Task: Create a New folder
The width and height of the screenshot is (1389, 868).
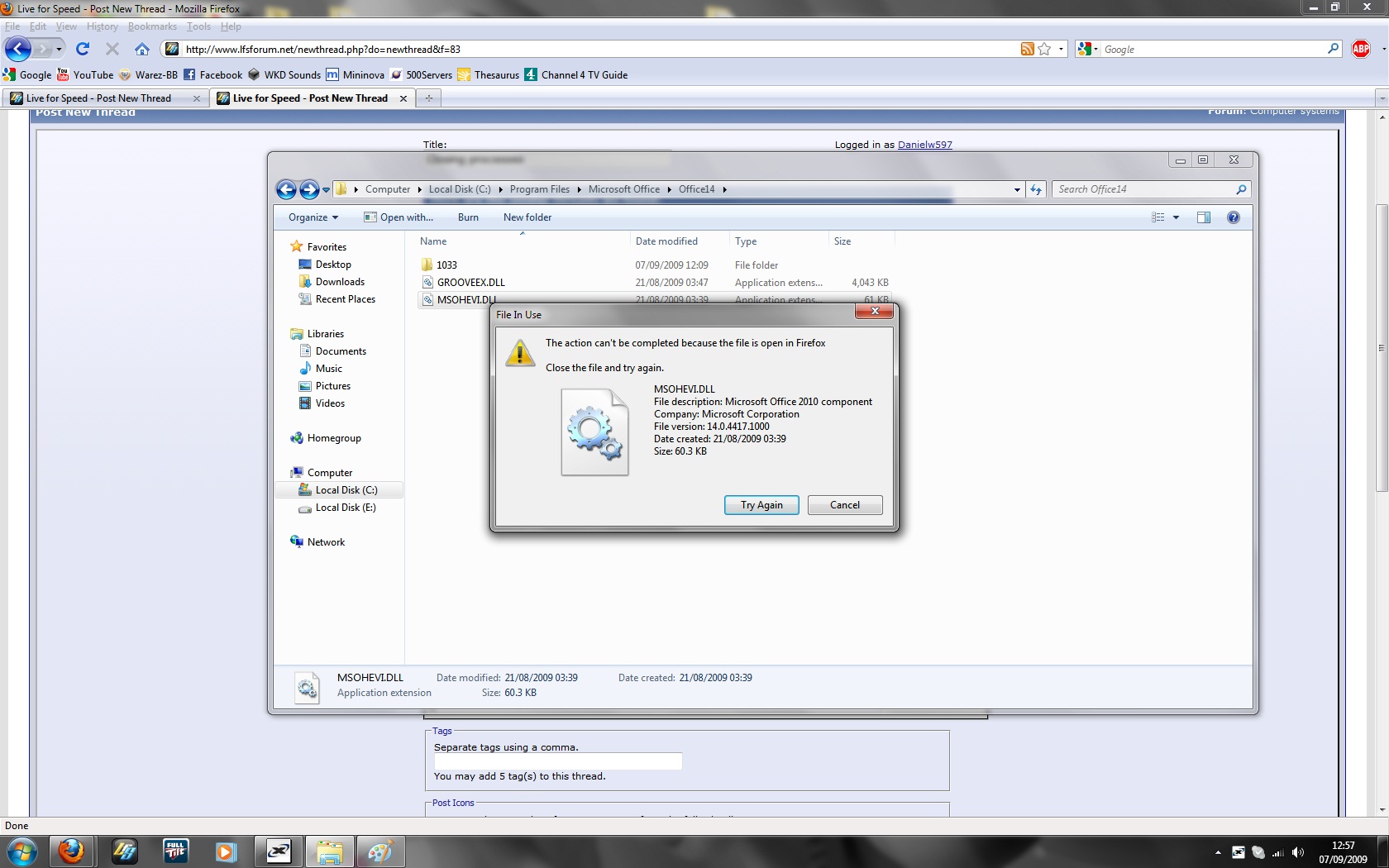Action: pos(527,217)
